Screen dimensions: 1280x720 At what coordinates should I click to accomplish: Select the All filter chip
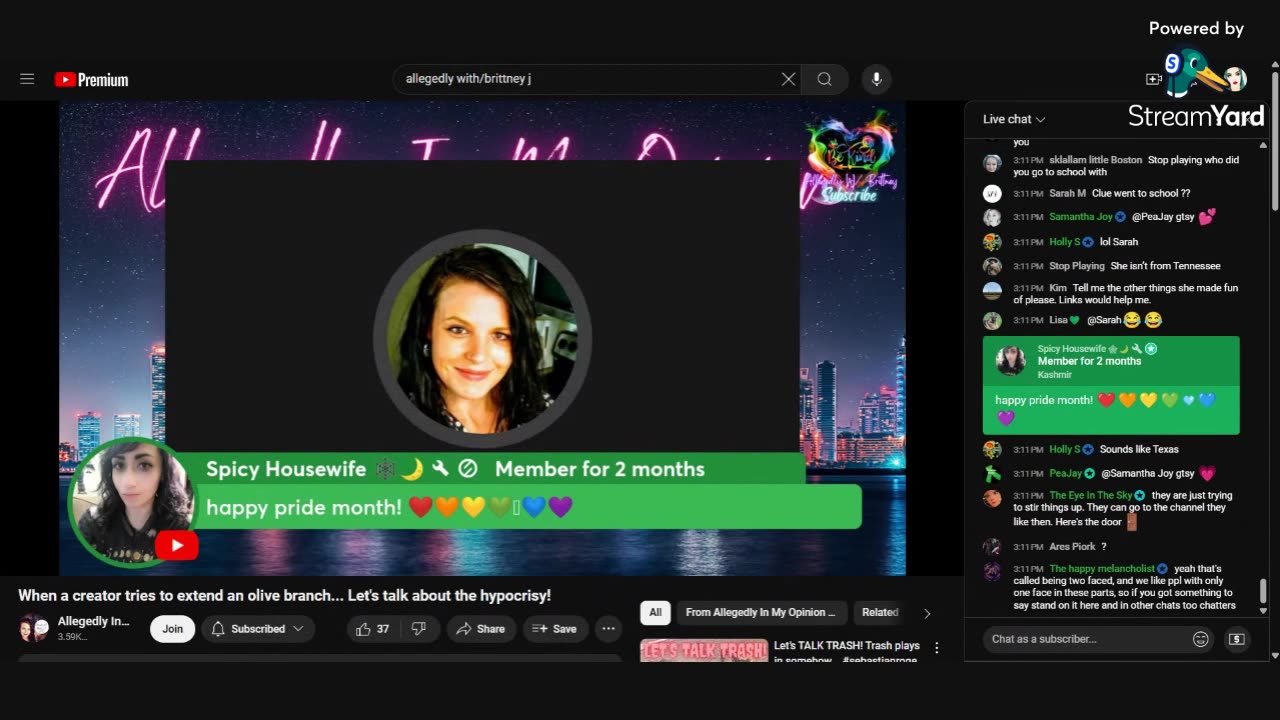655,612
